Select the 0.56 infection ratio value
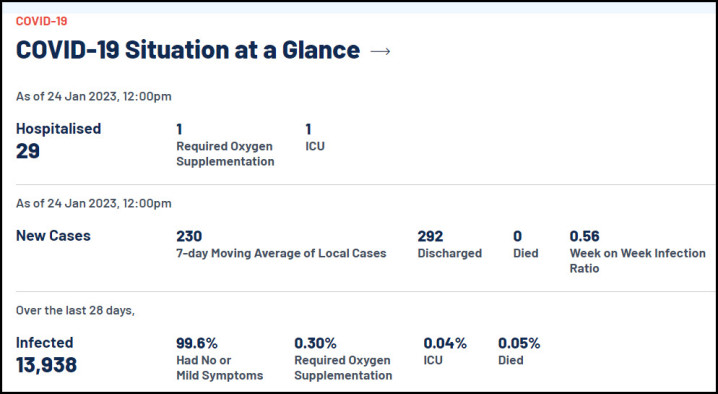 [584, 236]
